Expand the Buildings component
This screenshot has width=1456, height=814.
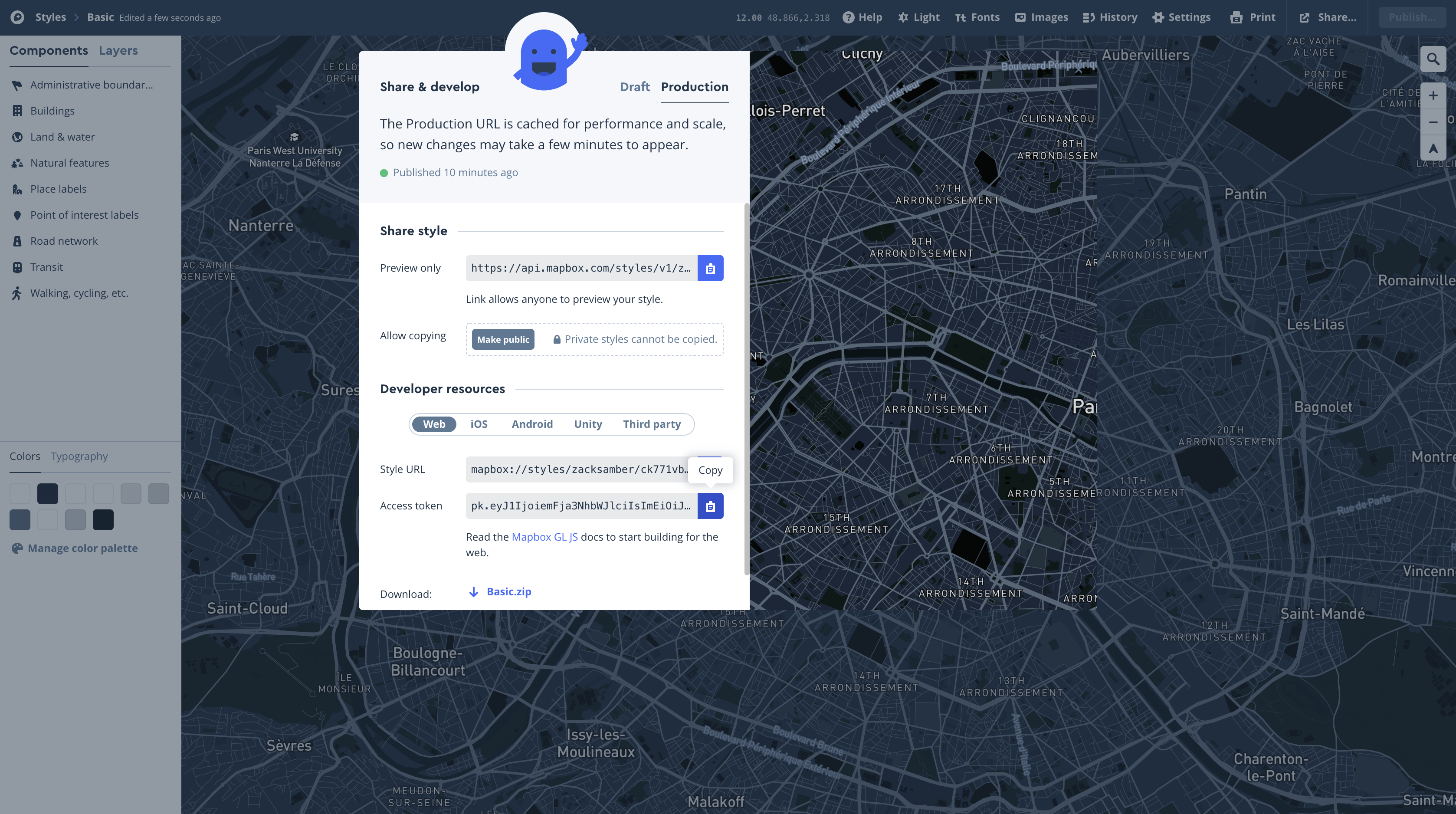pyautogui.click(x=52, y=111)
